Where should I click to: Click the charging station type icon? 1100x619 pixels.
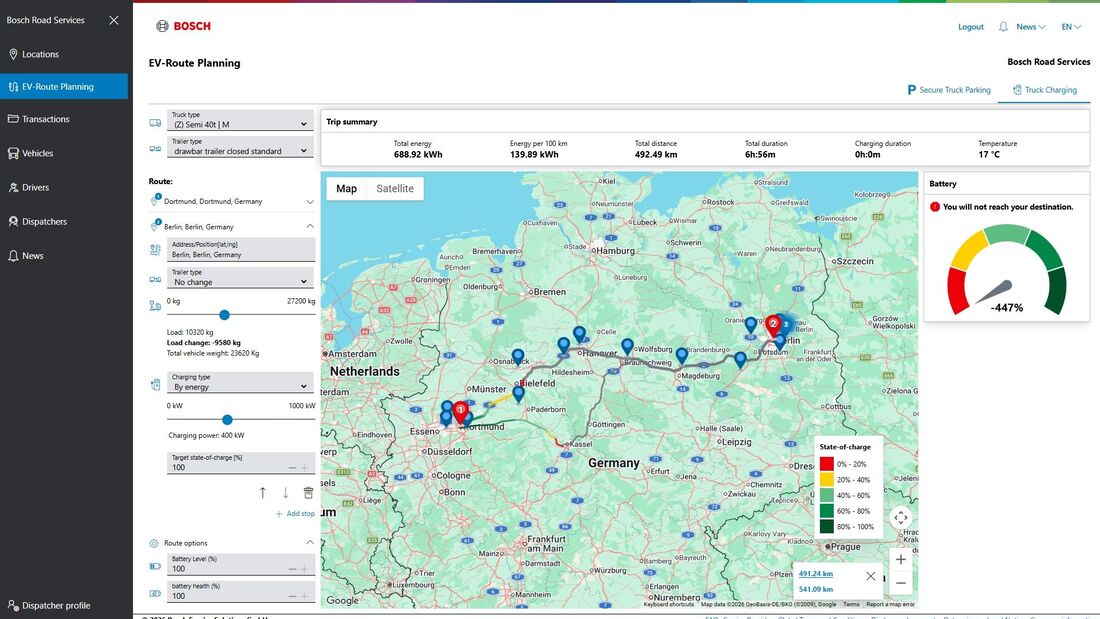155,385
